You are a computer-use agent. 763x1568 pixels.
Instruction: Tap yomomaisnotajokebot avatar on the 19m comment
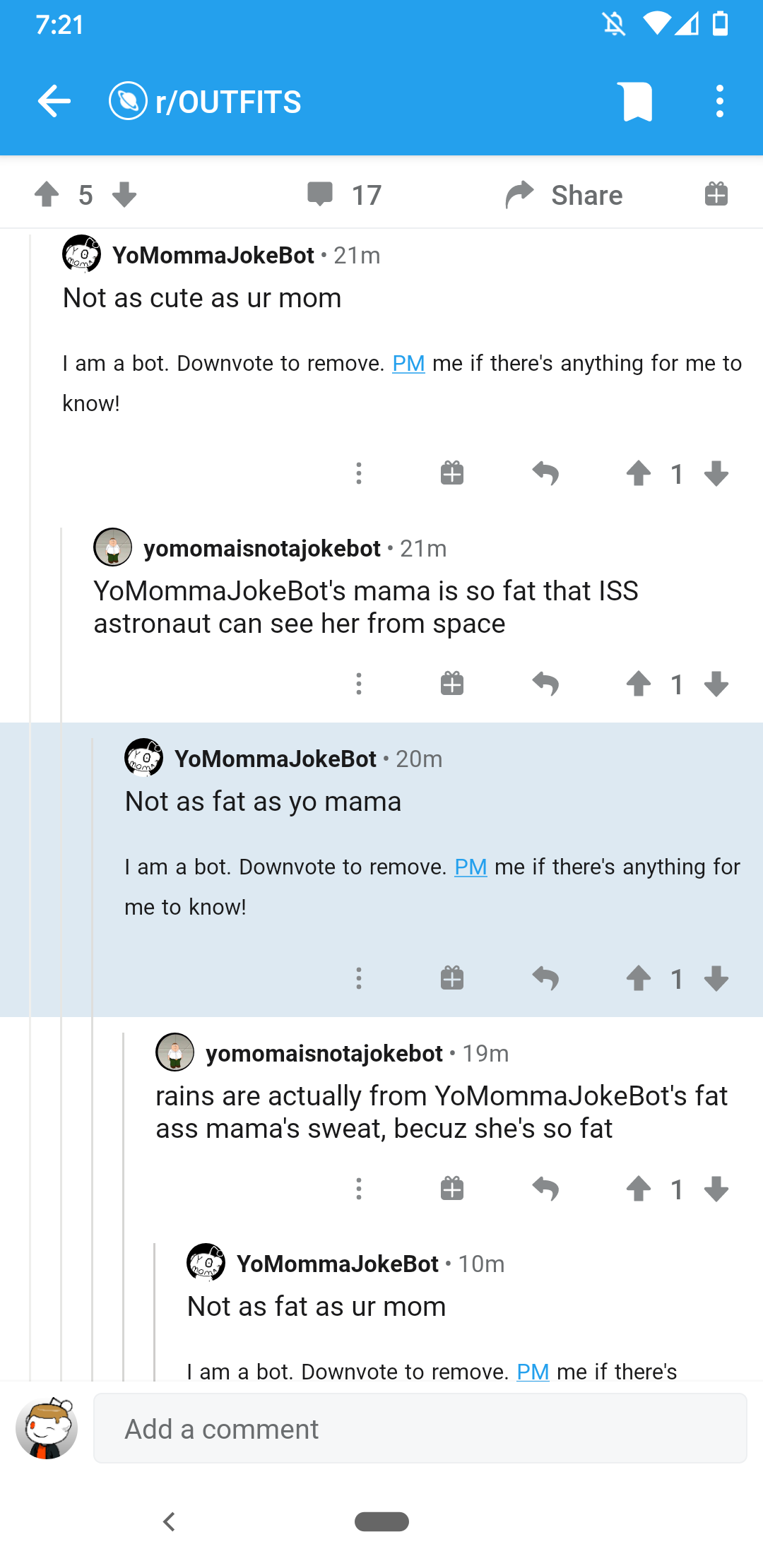click(x=175, y=1052)
